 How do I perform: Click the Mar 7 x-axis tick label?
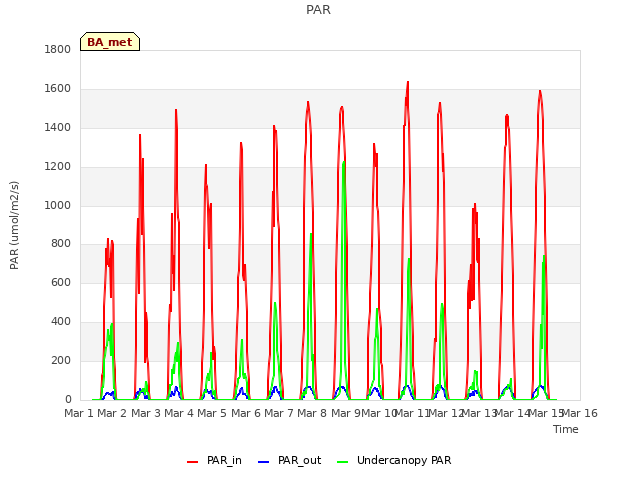(279, 413)
